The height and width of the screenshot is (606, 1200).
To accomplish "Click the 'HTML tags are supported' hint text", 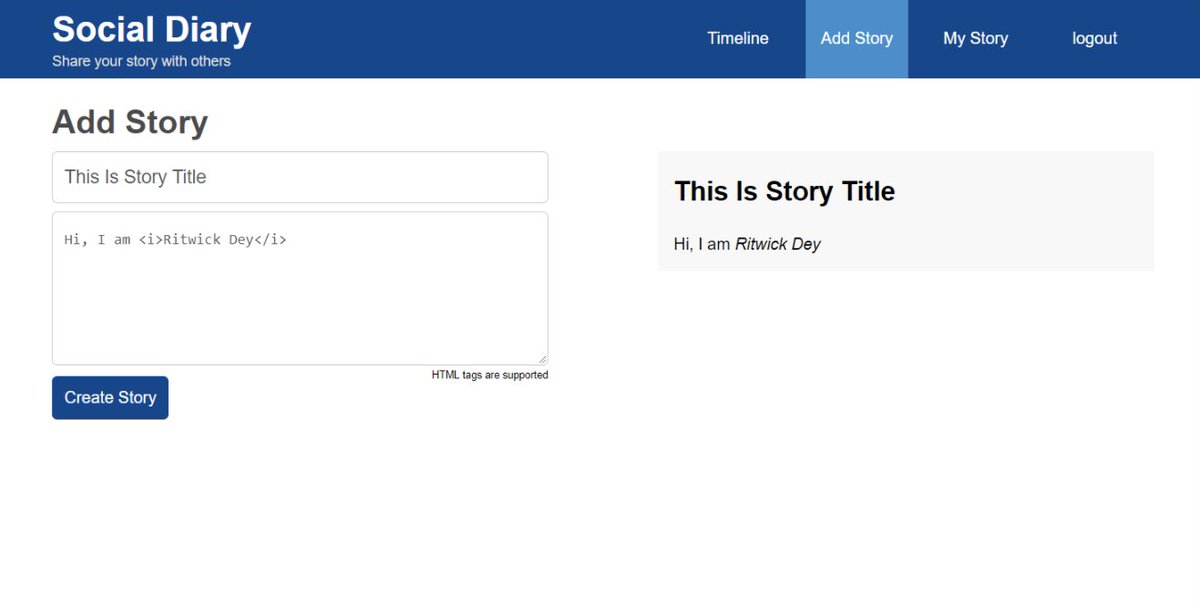I will coord(490,375).
